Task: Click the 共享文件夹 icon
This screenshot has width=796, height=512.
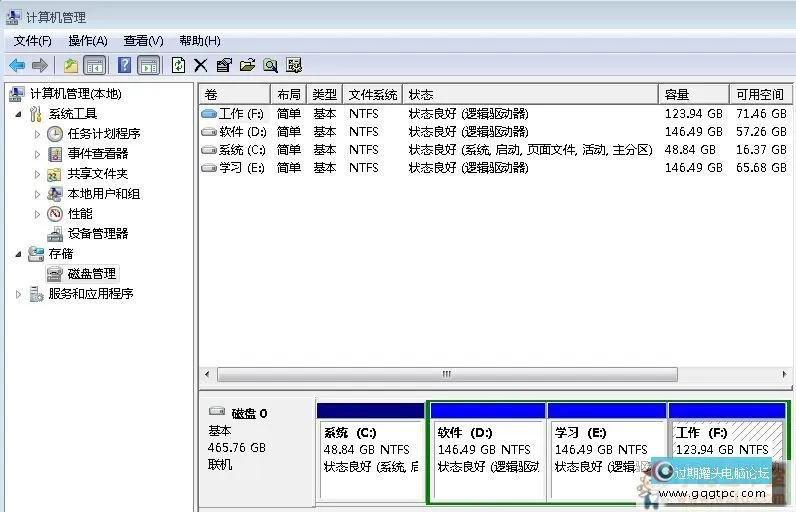Action: pos(54,174)
